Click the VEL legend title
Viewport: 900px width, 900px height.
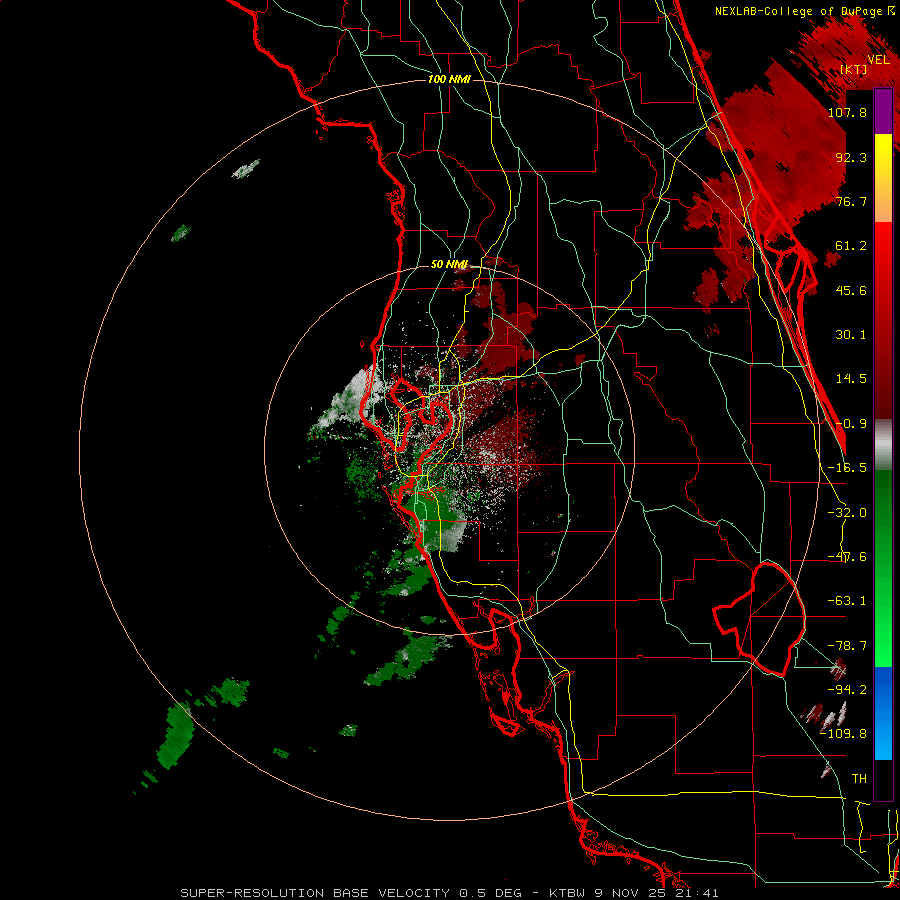(x=879, y=60)
